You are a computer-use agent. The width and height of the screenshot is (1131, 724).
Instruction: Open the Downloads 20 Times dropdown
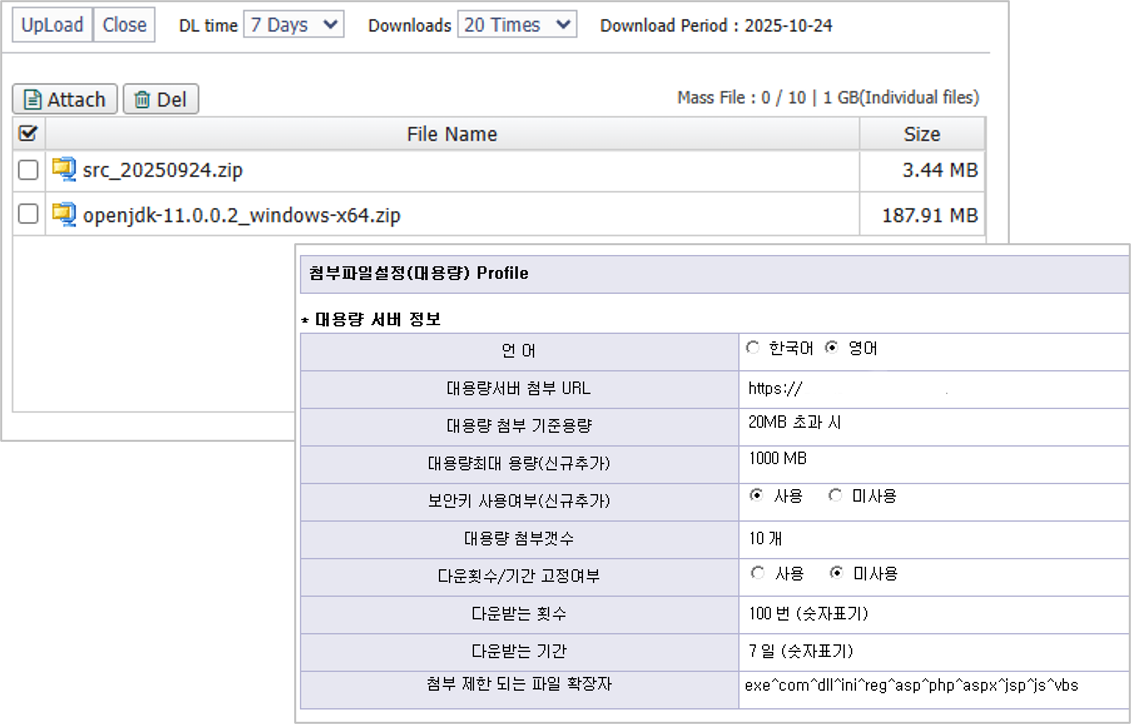pyautogui.click(x=516, y=25)
